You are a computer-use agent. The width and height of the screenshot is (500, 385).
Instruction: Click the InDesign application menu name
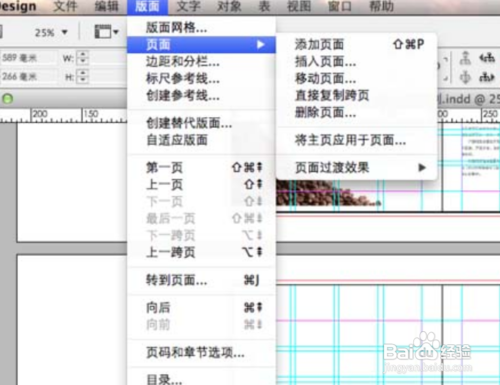tap(18, 7)
